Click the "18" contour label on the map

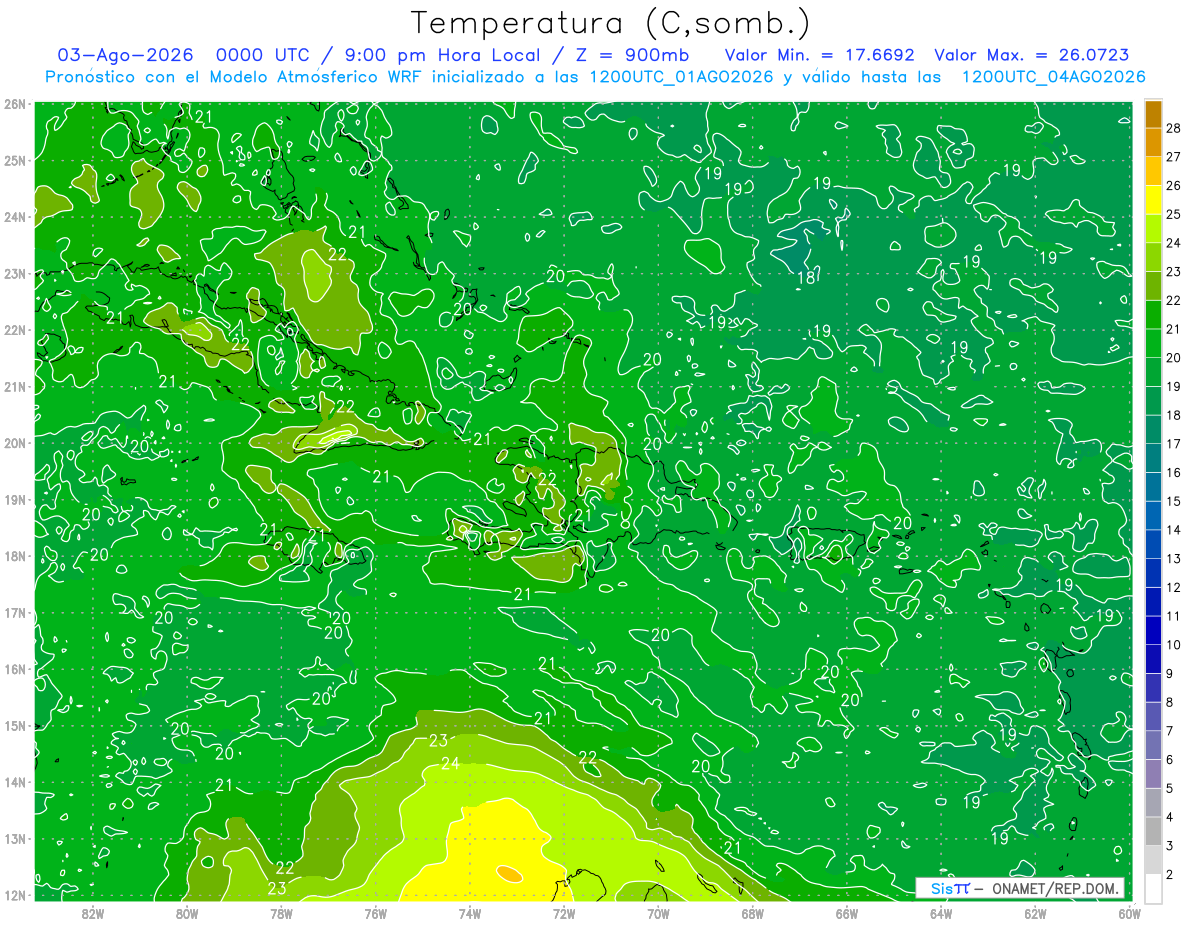click(806, 278)
